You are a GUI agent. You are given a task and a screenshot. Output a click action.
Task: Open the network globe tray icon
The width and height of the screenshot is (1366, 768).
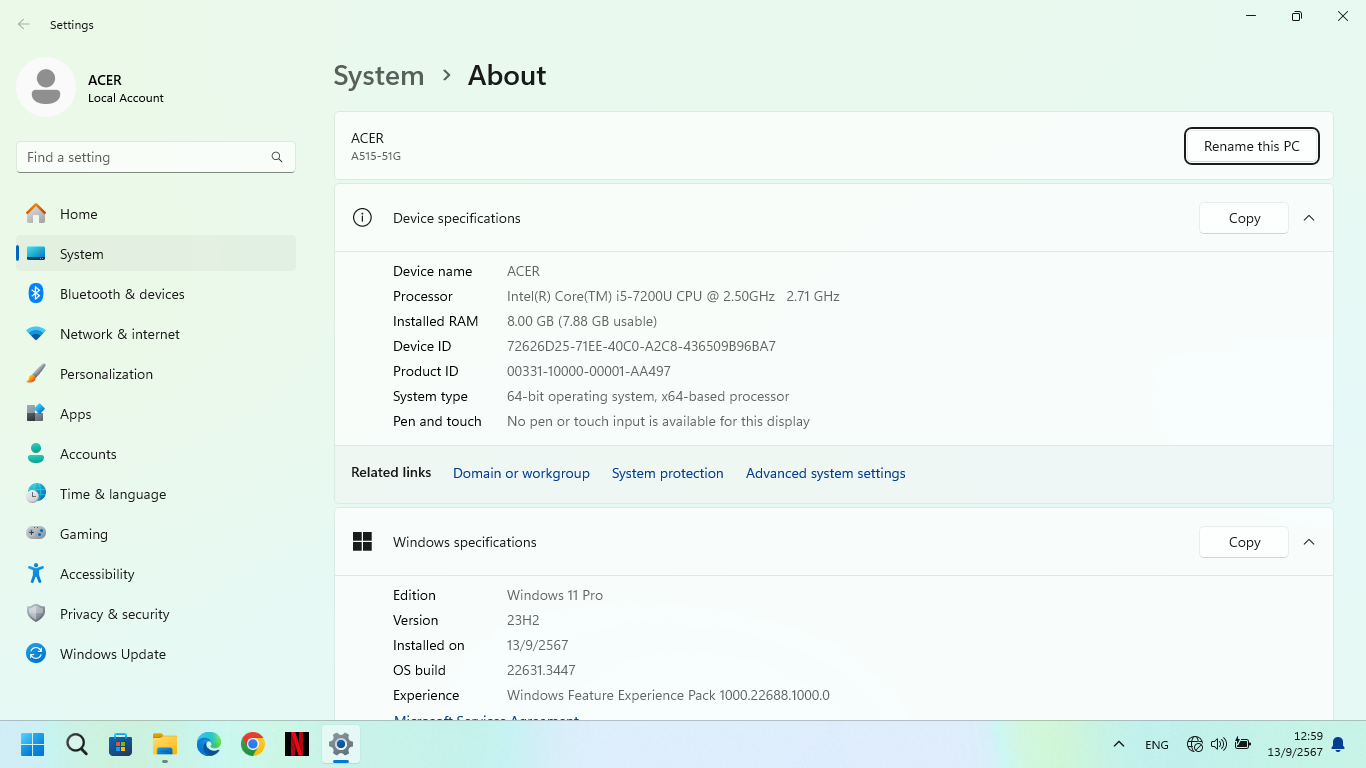tap(1195, 744)
